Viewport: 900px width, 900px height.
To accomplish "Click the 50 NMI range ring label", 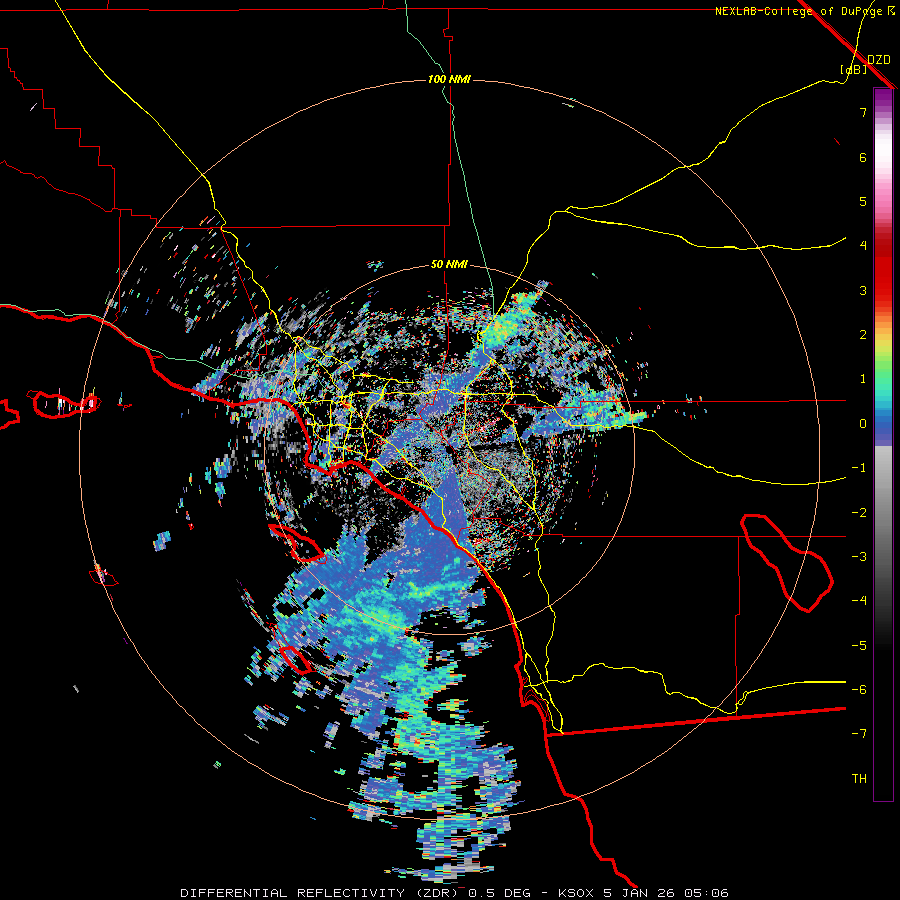I will point(449,265).
